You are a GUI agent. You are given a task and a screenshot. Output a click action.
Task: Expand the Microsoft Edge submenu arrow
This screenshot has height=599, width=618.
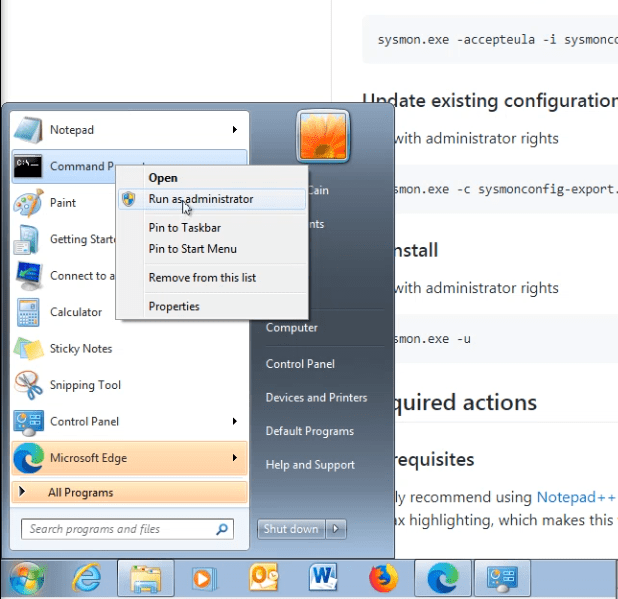tap(235, 458)
